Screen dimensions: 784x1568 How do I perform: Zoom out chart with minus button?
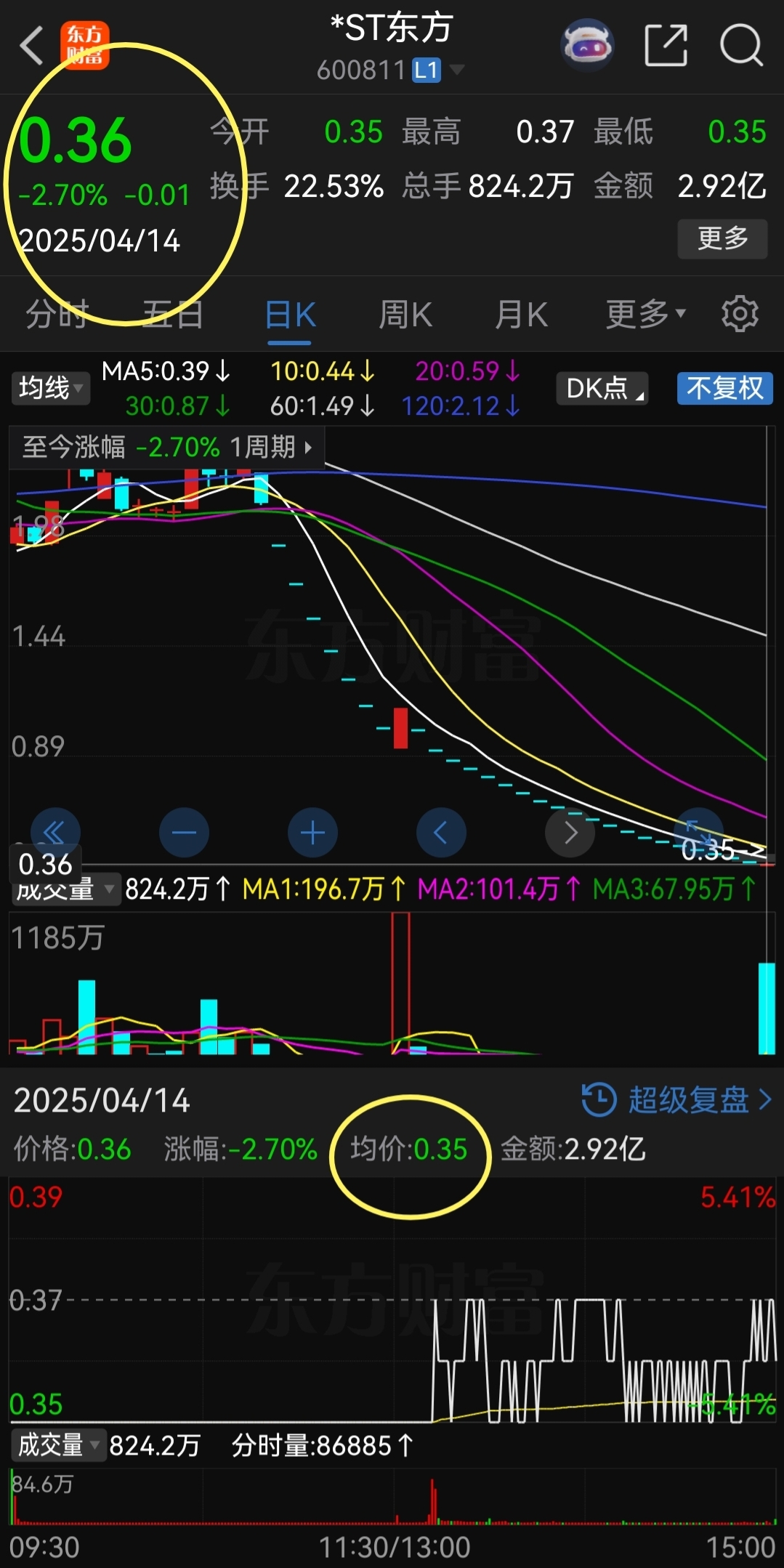pos(184,832)
